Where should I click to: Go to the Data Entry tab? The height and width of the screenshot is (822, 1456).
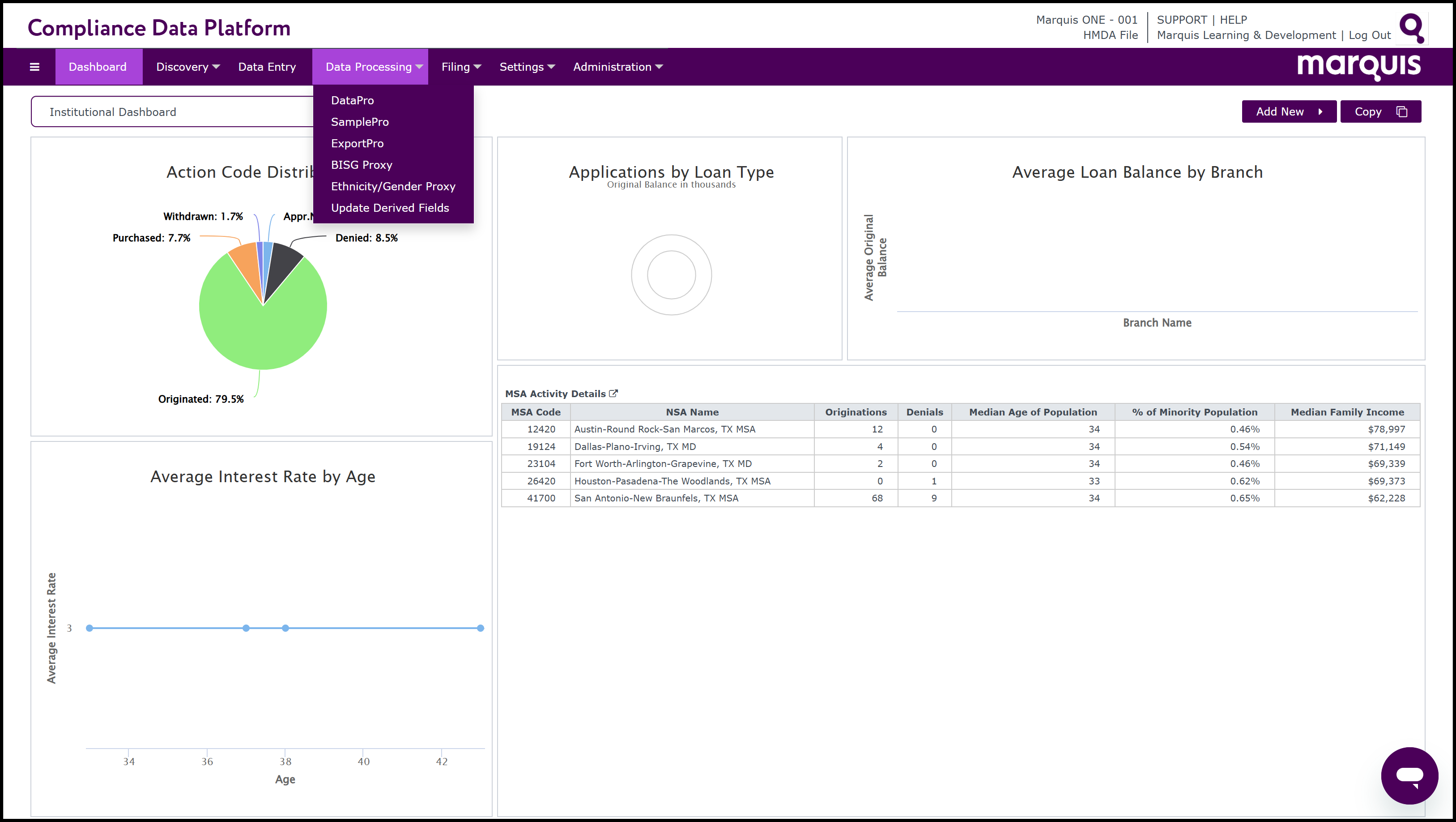(267, 67)
